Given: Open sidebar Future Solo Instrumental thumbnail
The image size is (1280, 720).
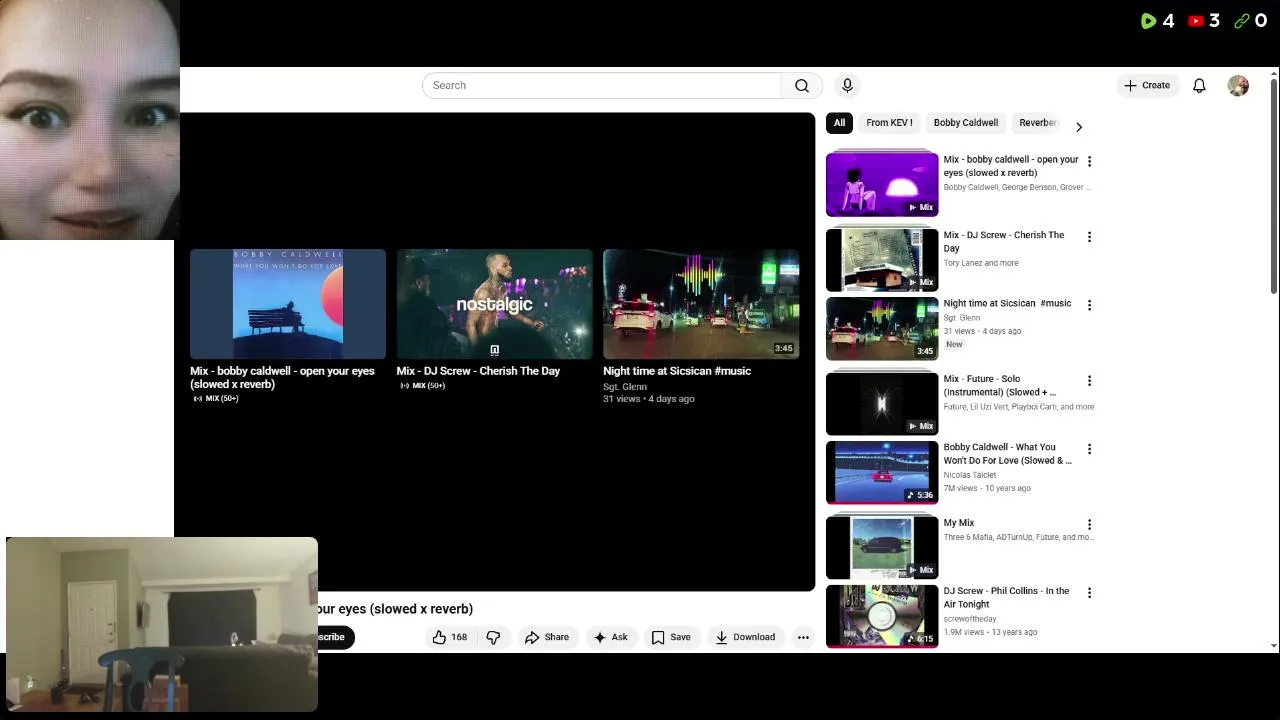Looking at the screenshot, I should tap(882, 404).
